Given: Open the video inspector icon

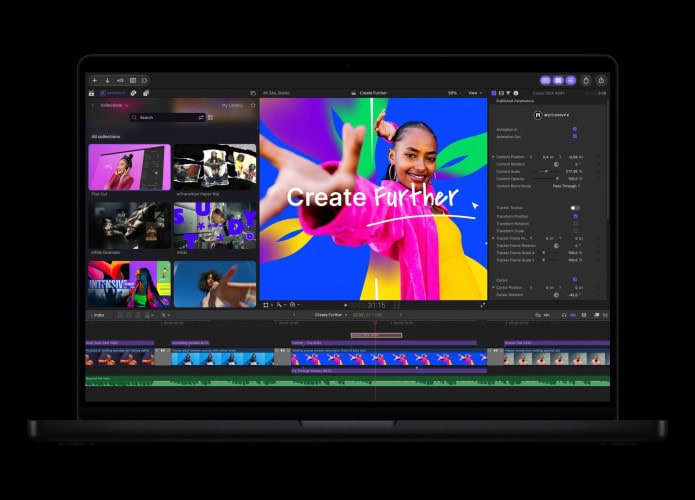Looking at the screenshot, I should 501,93.
